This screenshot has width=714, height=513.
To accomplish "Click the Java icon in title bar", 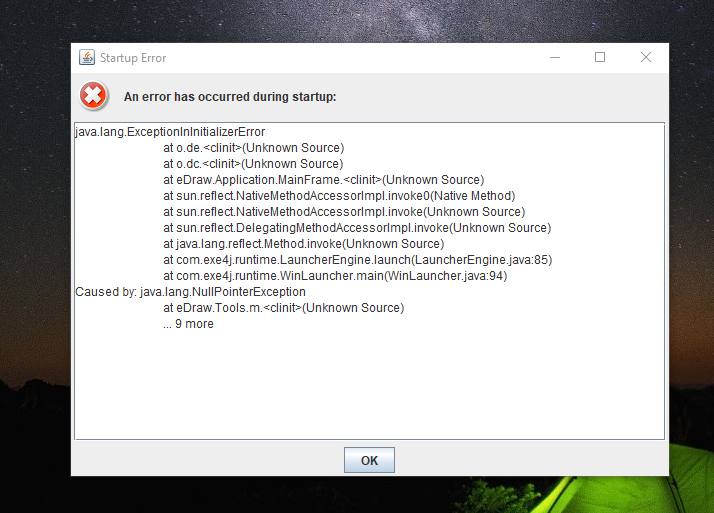I will 87,57.
